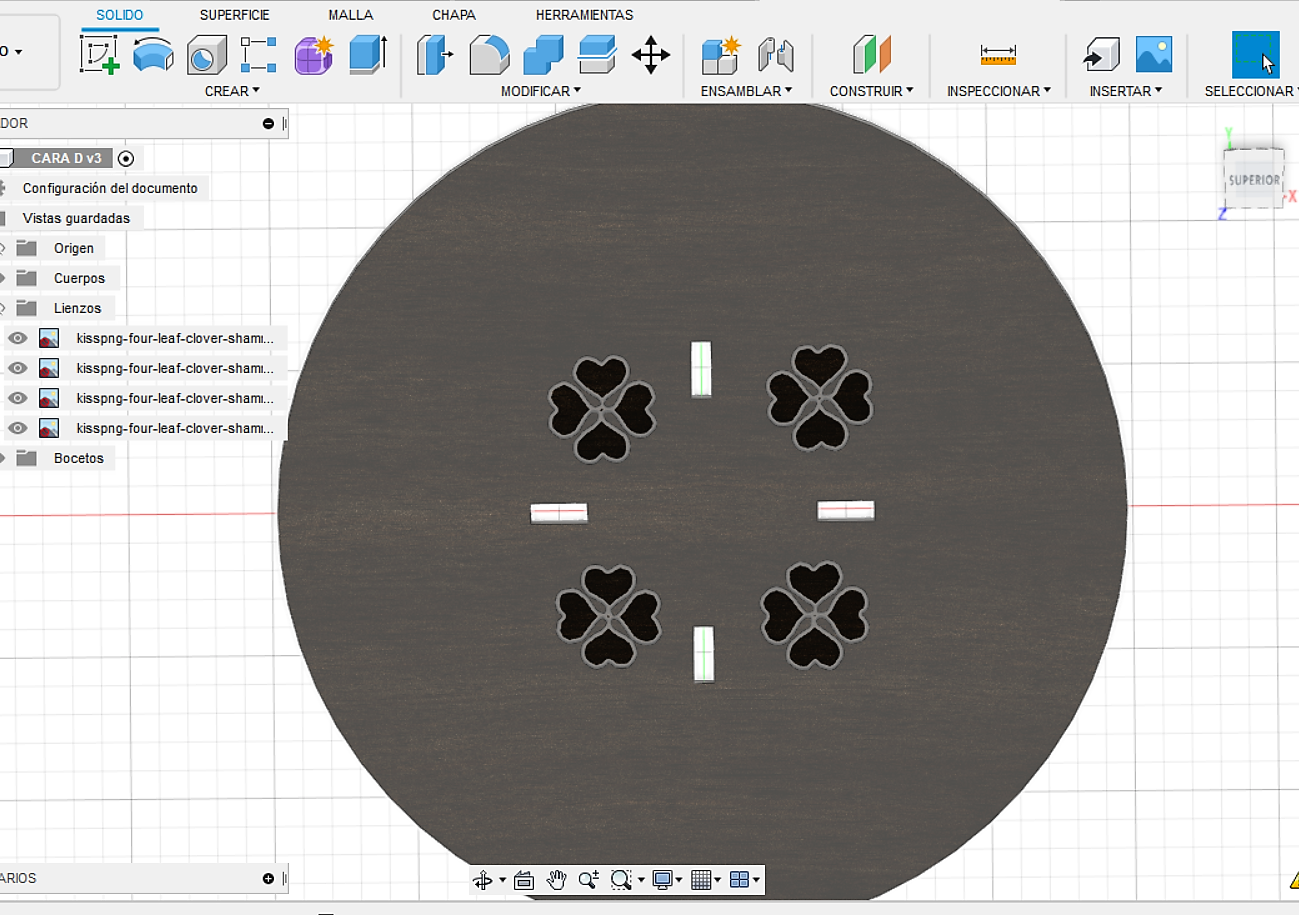Open the Fit zoom dropdown arrow
Viewport: 1299px width, 915px height.
coord(640,881)
